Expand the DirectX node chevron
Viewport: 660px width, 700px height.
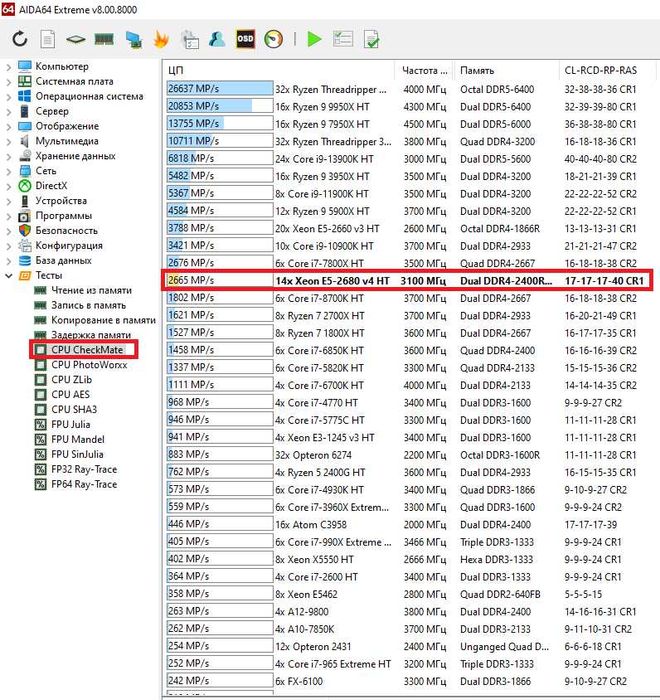[8, 186]
